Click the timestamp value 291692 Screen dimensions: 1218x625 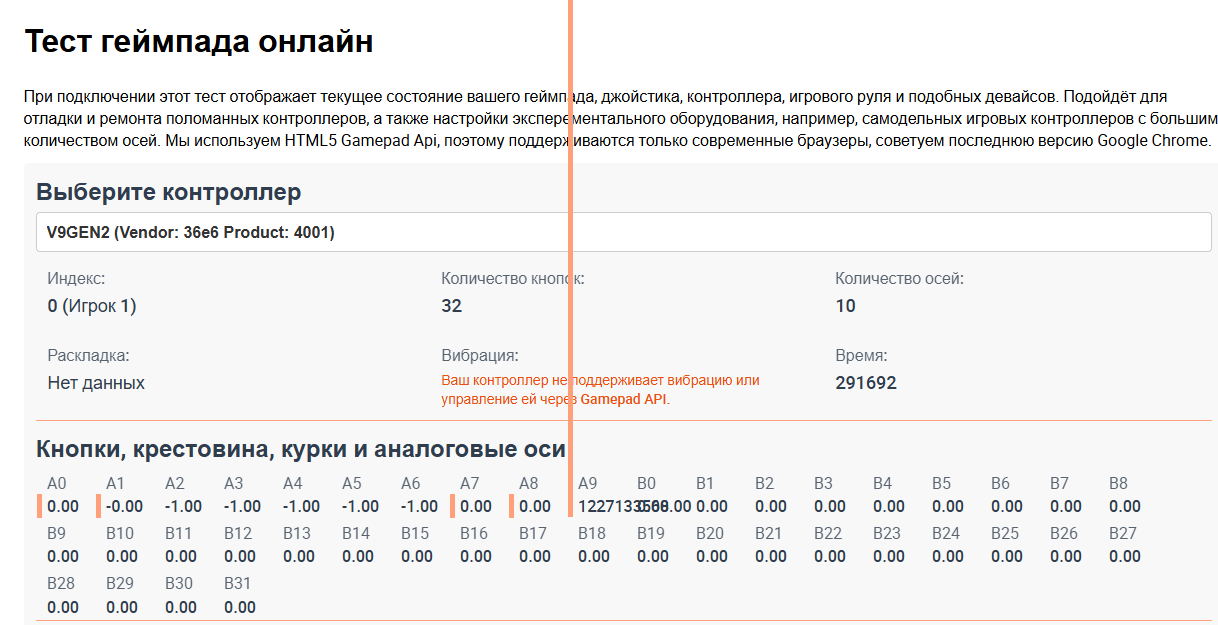[x=866, y=382]
